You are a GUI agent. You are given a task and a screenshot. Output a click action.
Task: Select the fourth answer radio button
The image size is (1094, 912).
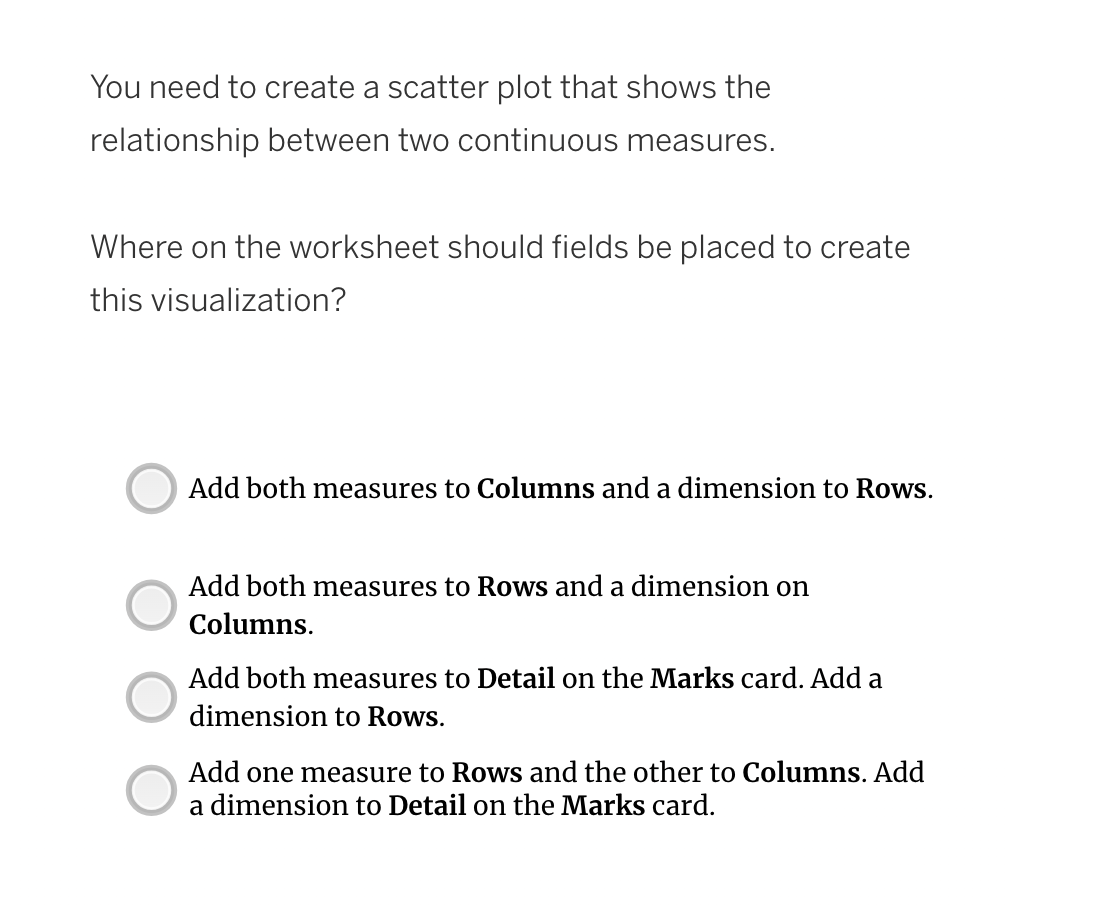pos(150,792)
